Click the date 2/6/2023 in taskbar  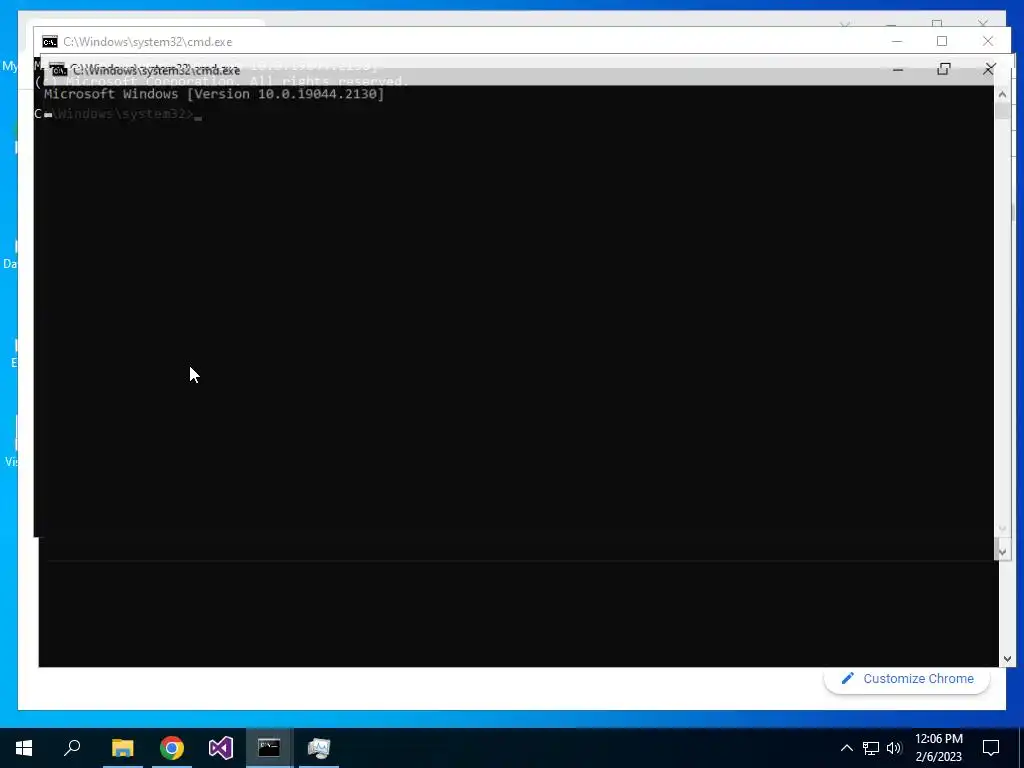pyautogui.click(x=938, y=757)
